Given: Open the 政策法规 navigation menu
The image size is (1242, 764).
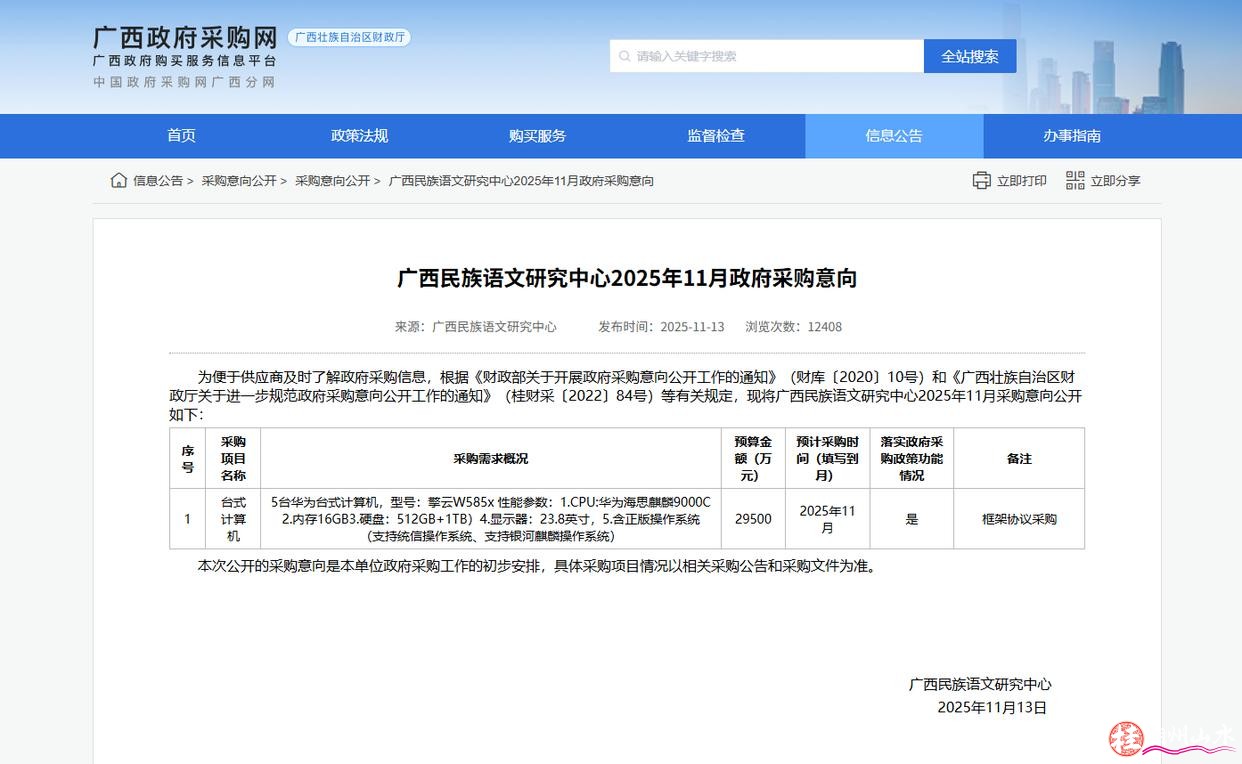Looking at the screenshot, I should [x=359, y=136].
